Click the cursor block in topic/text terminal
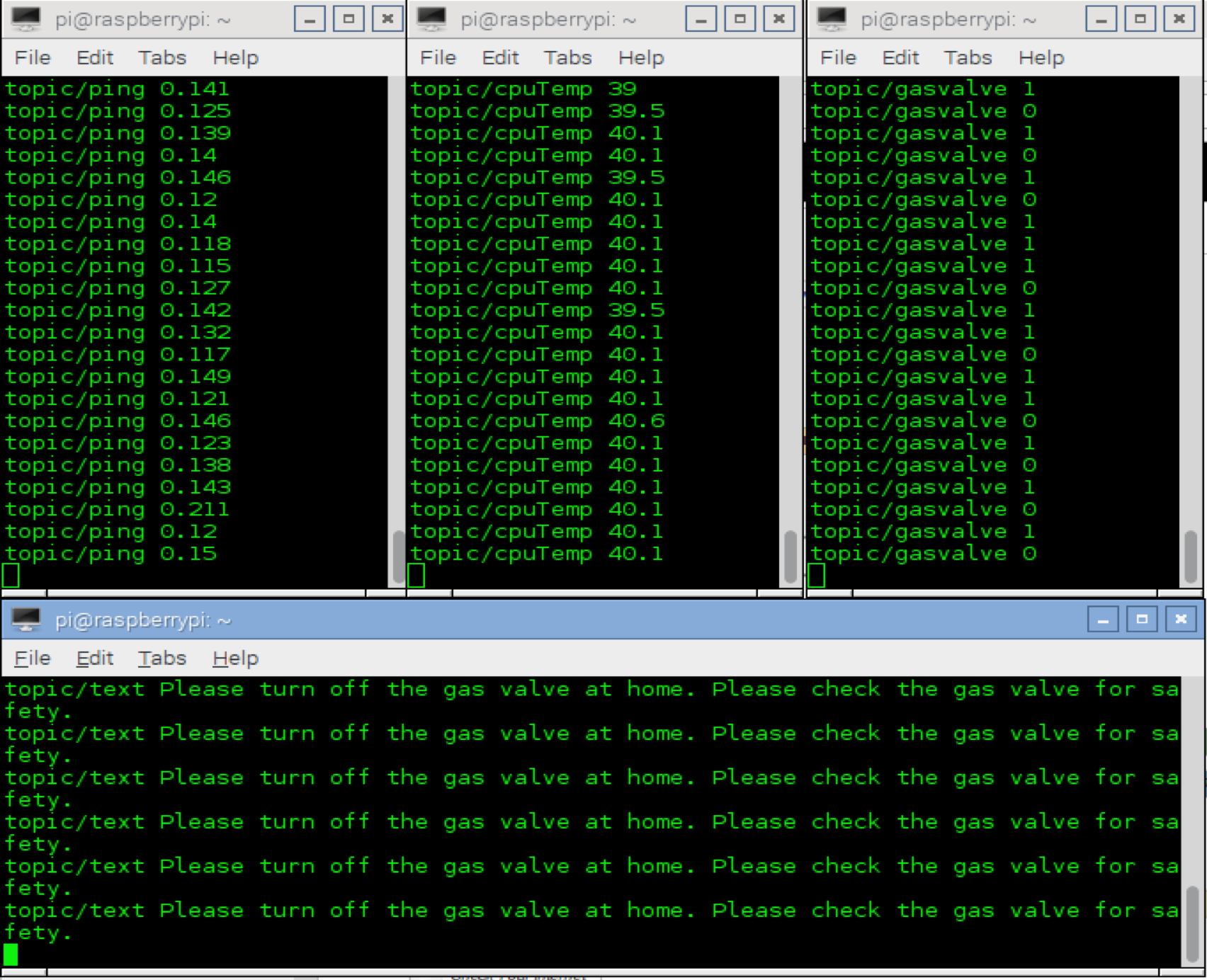The height and width of the screenshot is (980, 1207). click(x=11, y=955)
